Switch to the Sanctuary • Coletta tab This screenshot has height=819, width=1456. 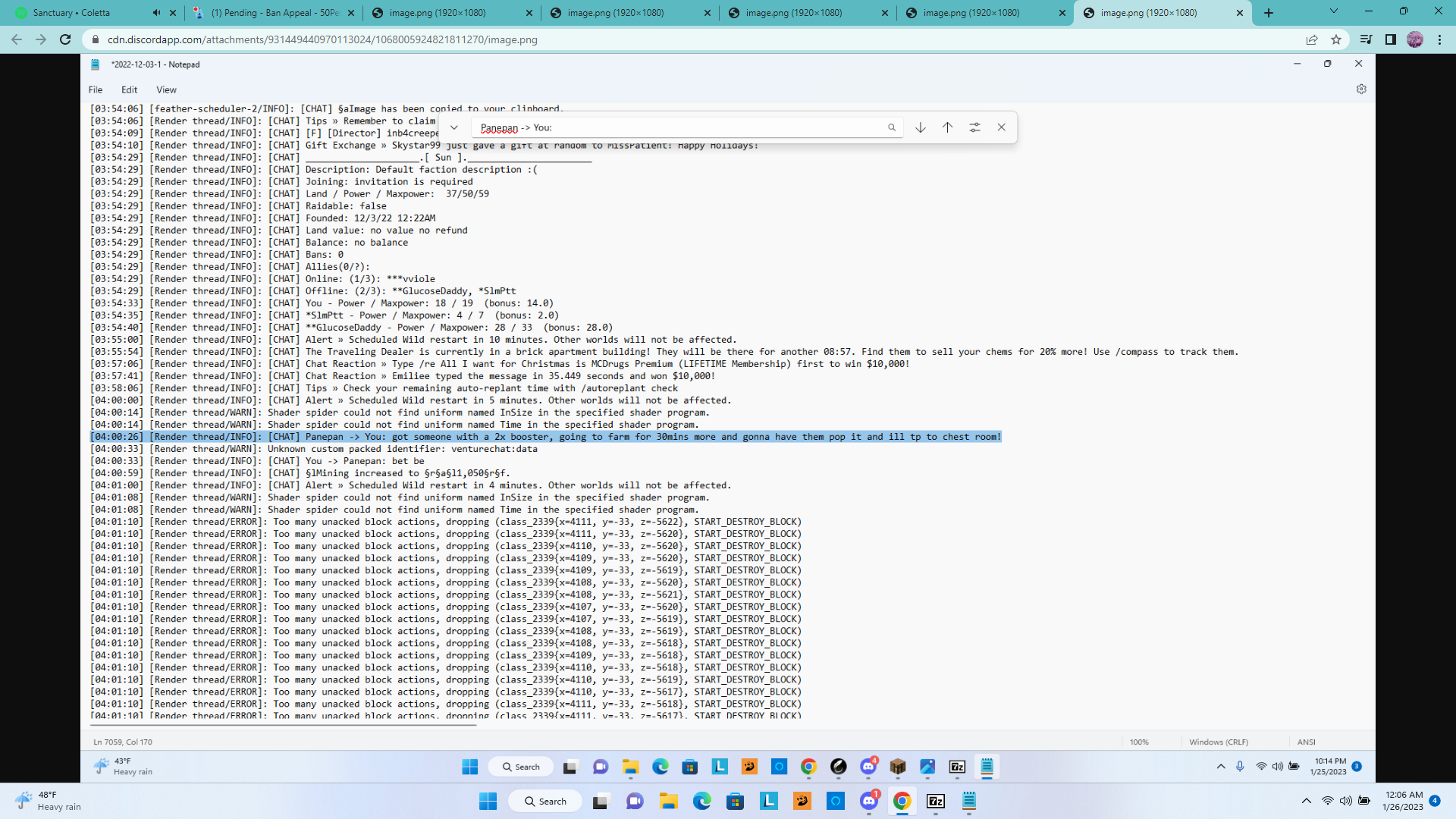(72, 13)
